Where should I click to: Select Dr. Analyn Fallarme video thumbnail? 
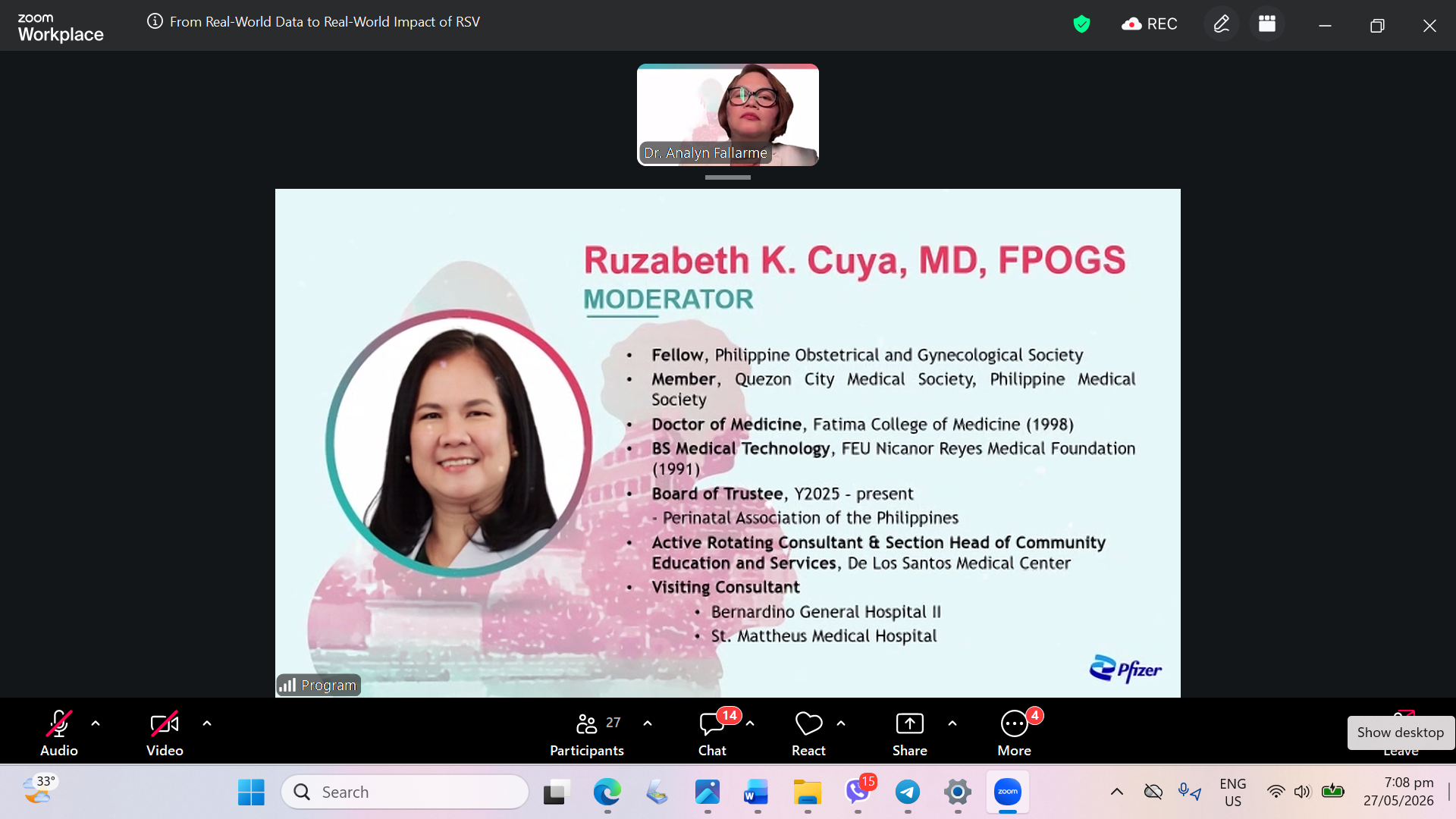[728, 115]
